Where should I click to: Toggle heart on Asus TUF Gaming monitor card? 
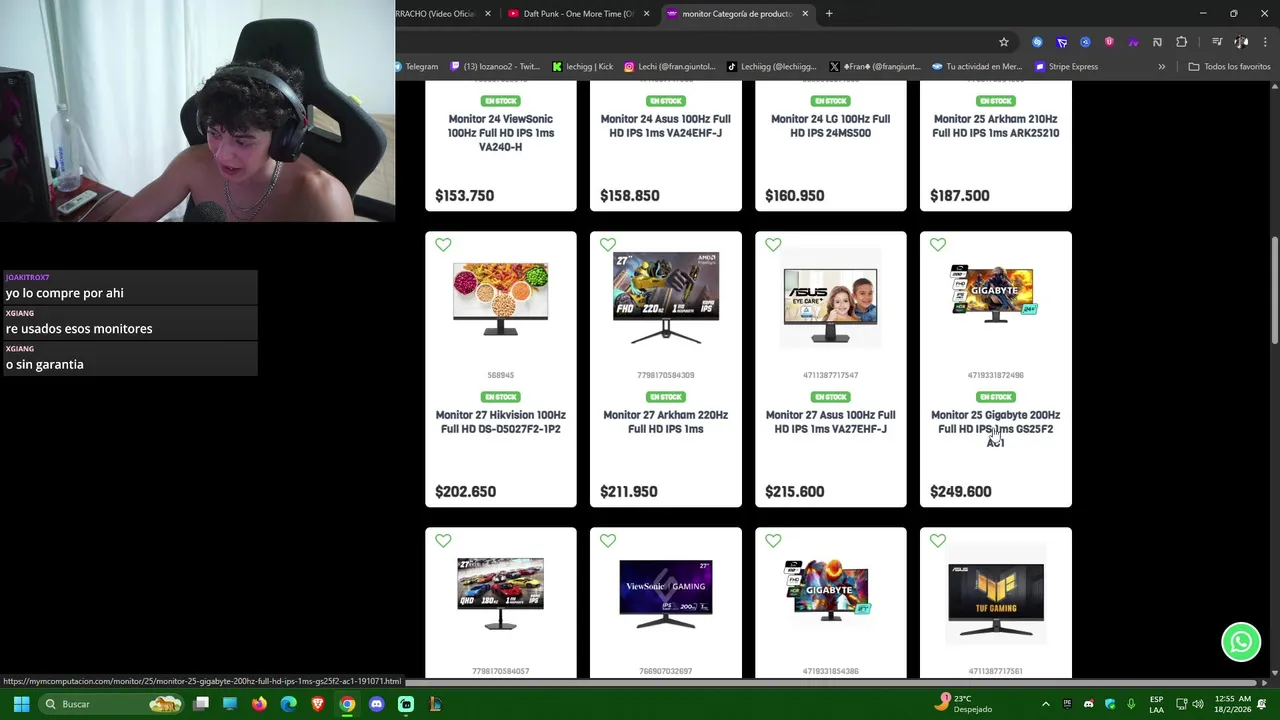[938, 541]
